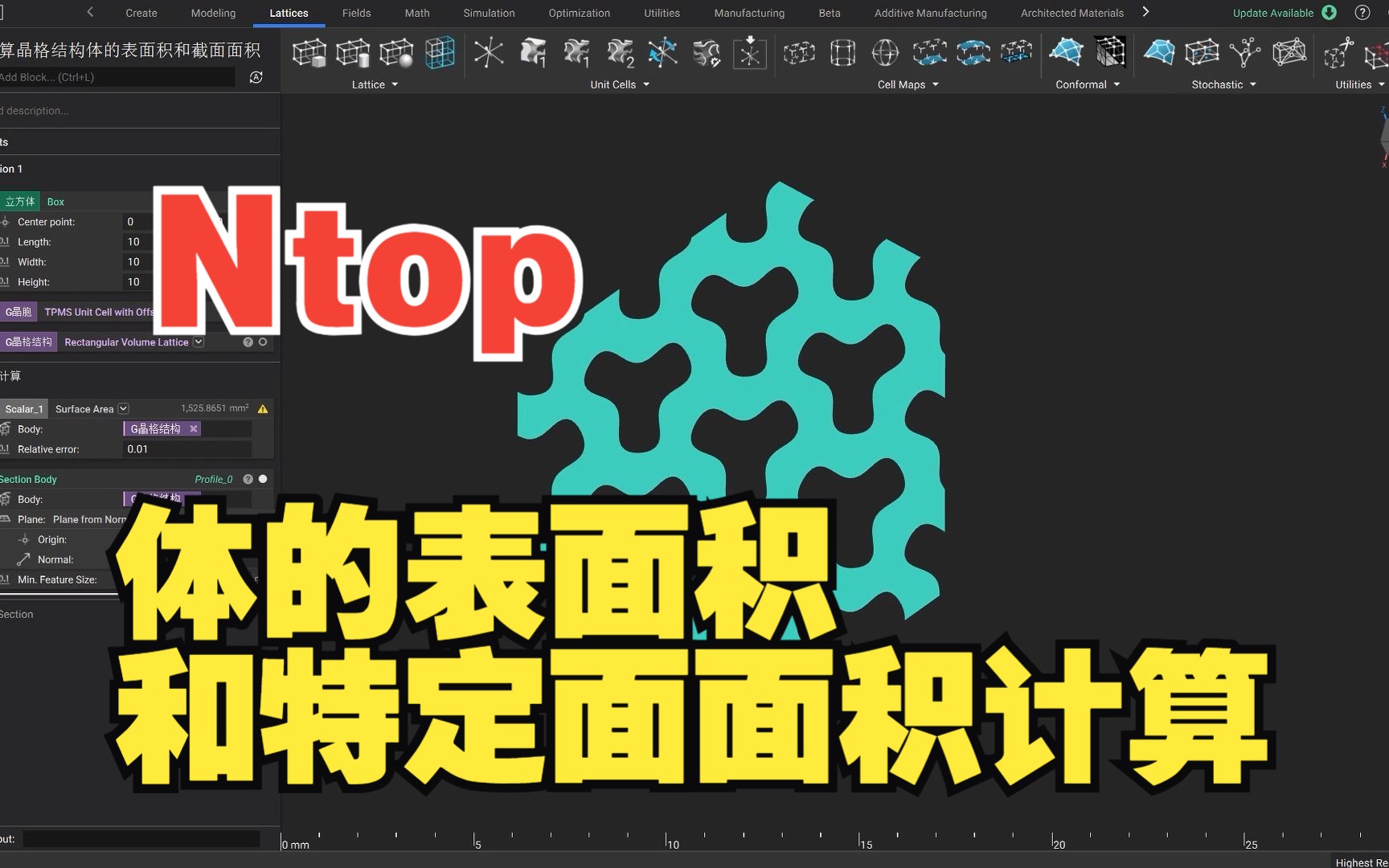Expand the Stochastic group dropdown
This screenshot has width=1389, height=868.
[x=1253, y=84]
